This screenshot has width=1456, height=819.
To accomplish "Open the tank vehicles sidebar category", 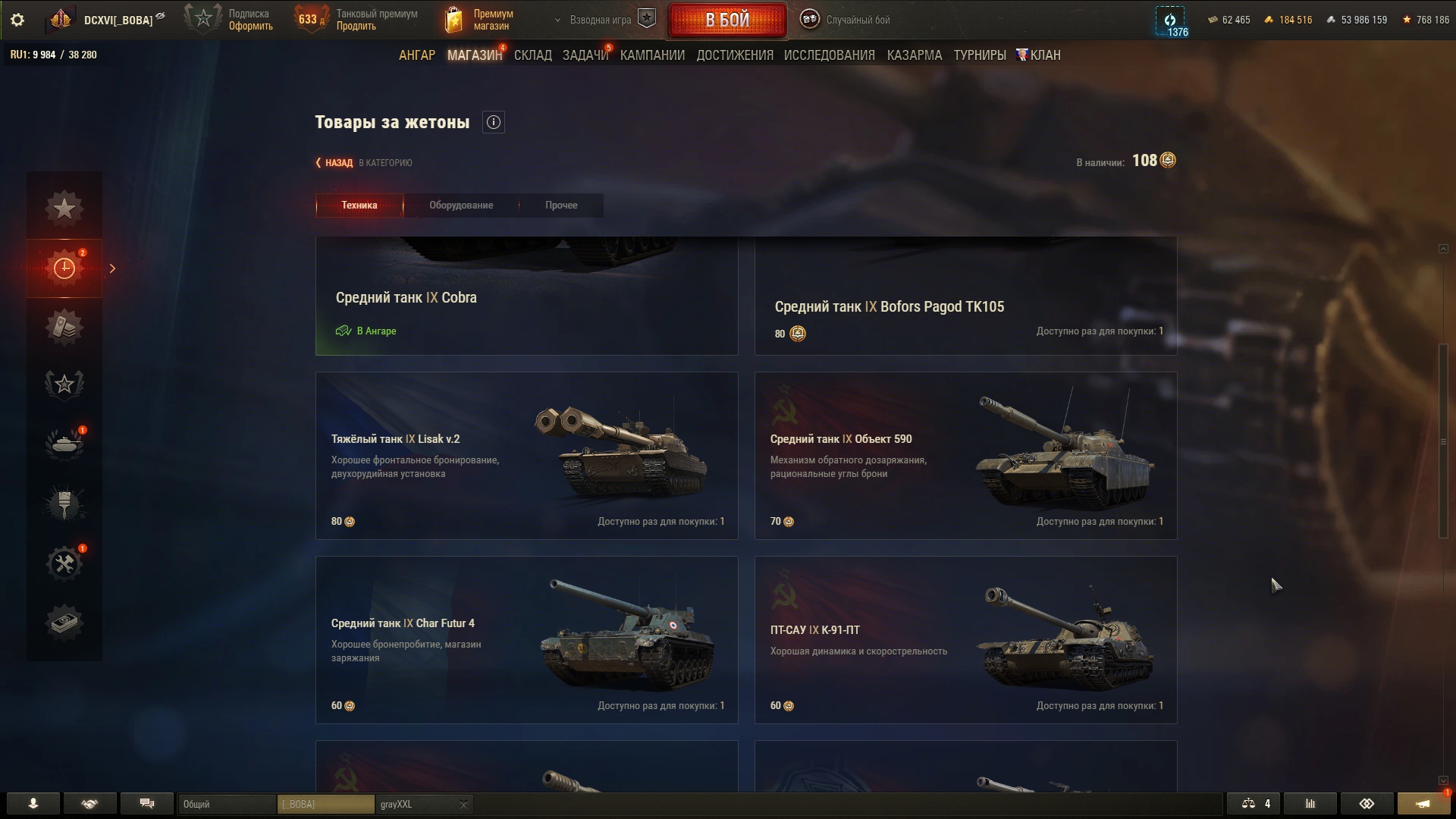I will tap(64, 444).
